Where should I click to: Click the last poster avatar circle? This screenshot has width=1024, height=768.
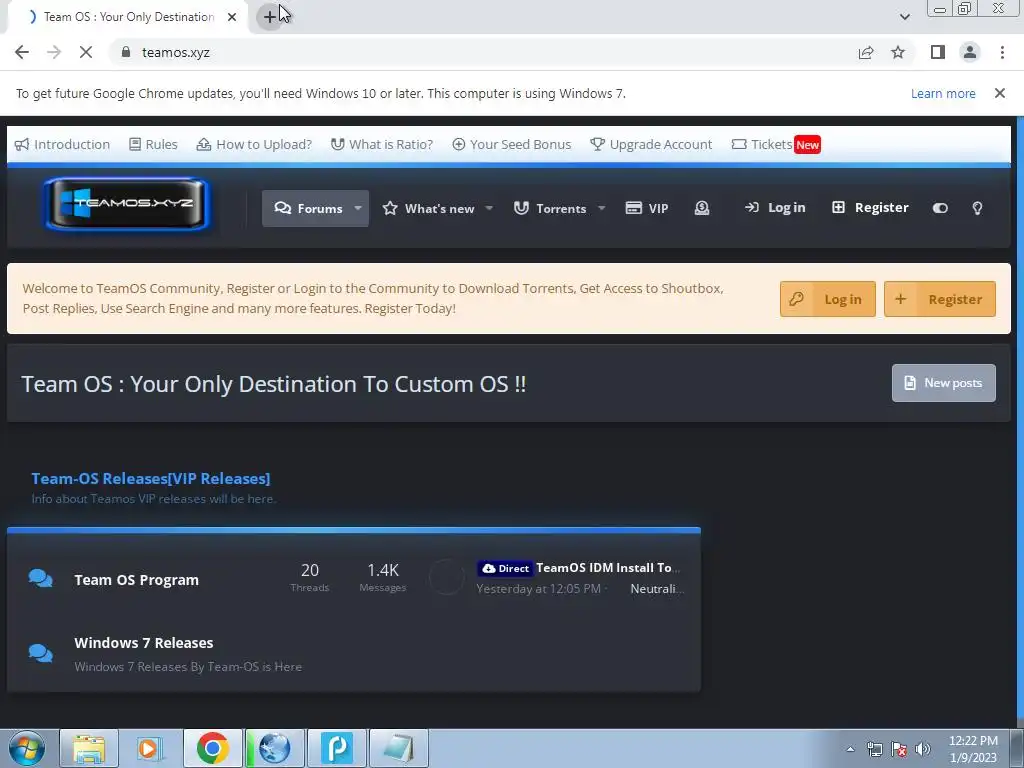coord(447,577)
